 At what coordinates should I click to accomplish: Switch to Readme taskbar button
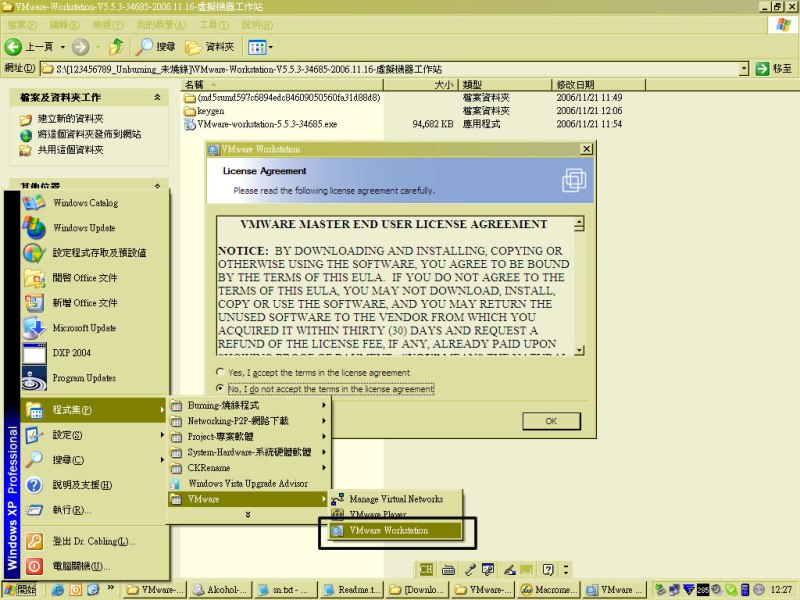[352, 590]
